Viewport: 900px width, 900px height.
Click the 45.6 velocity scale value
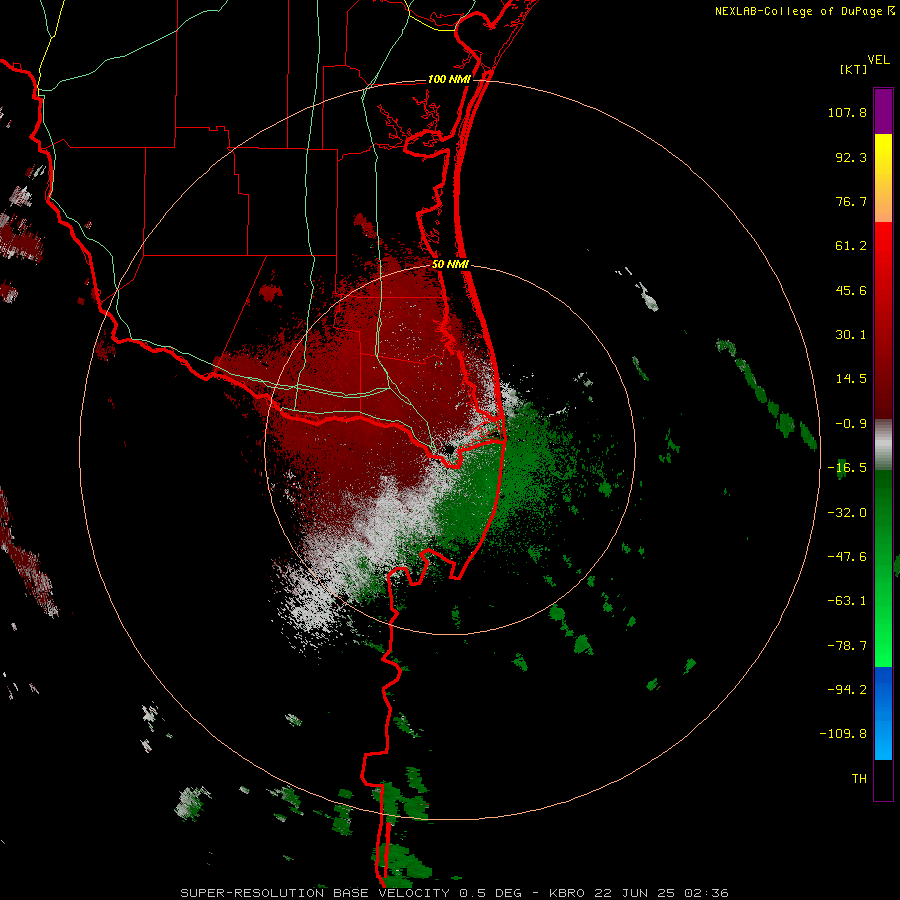pos(851,290)
